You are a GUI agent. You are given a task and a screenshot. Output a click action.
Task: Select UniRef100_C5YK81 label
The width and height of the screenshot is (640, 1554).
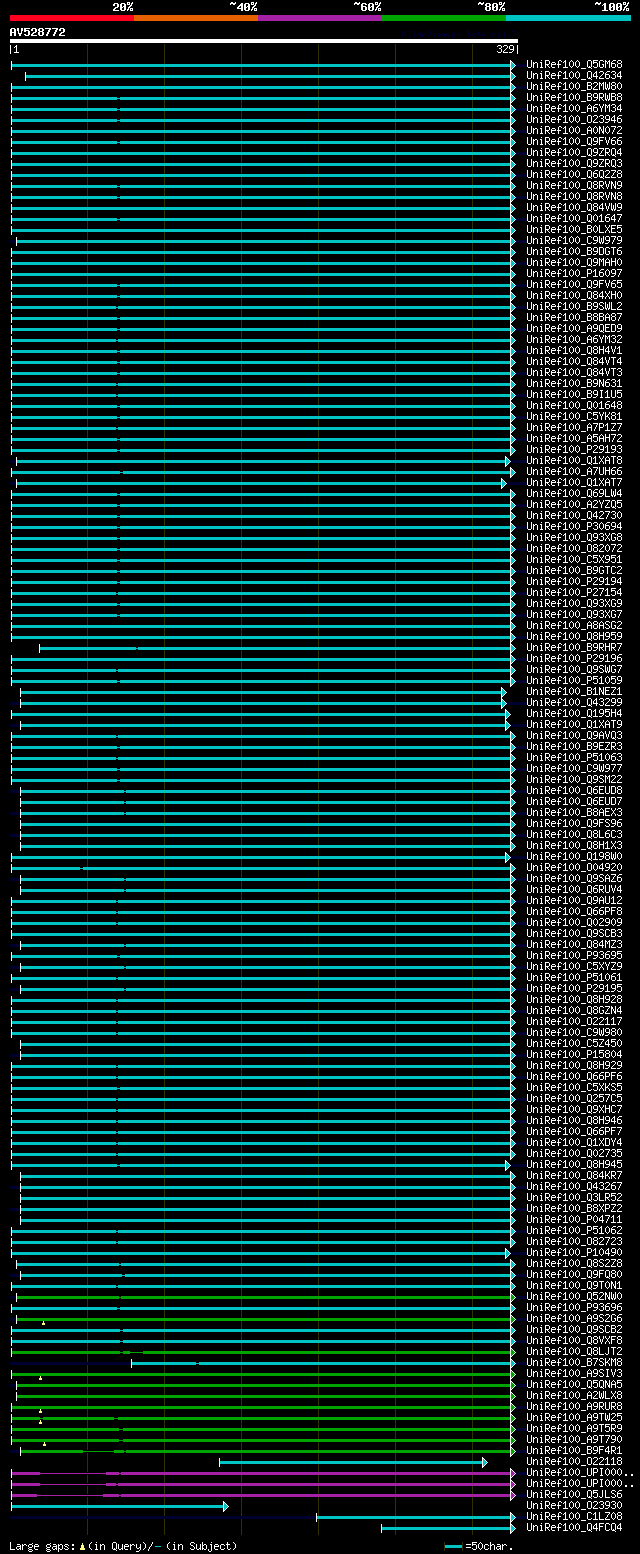[x=574, y=416]
